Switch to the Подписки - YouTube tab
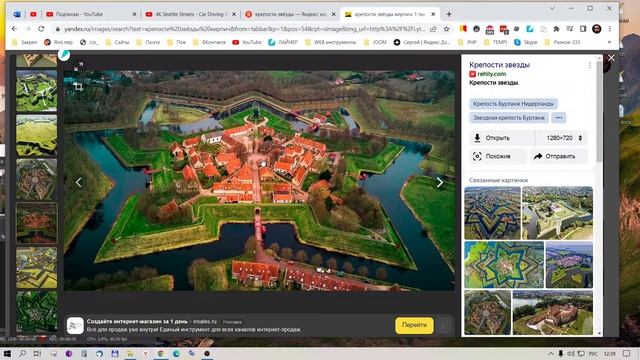 click(x=91, y=14)
